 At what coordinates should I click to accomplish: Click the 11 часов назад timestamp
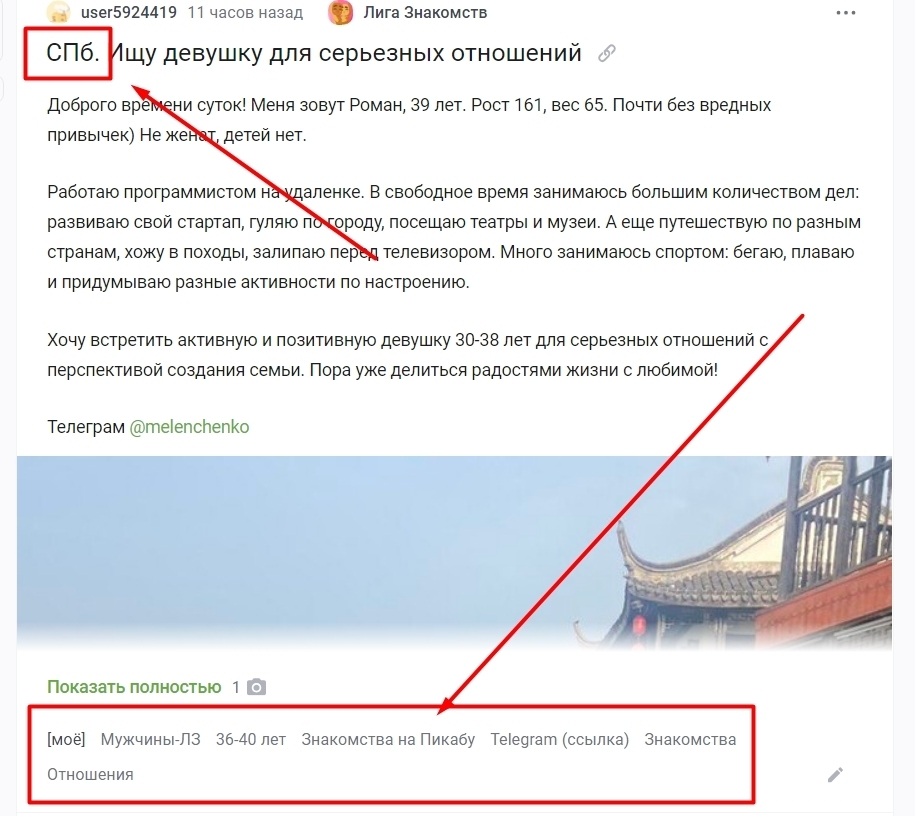245,12
